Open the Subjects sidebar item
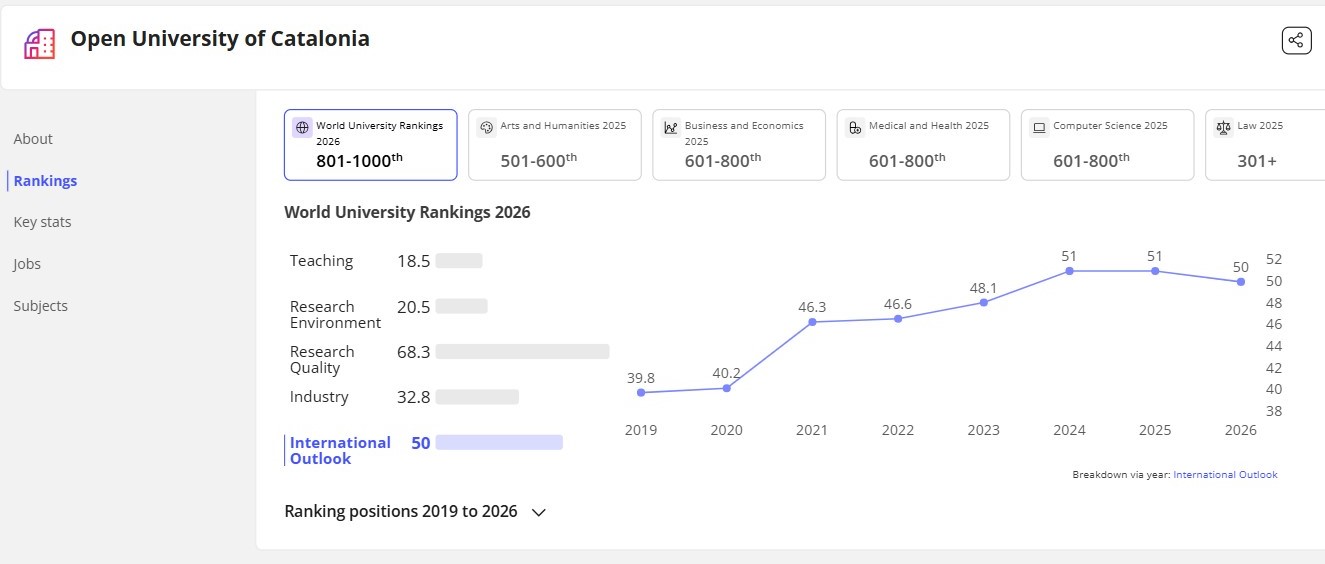1325x564 pixels. pyautogui.click(x=41, y=306)
